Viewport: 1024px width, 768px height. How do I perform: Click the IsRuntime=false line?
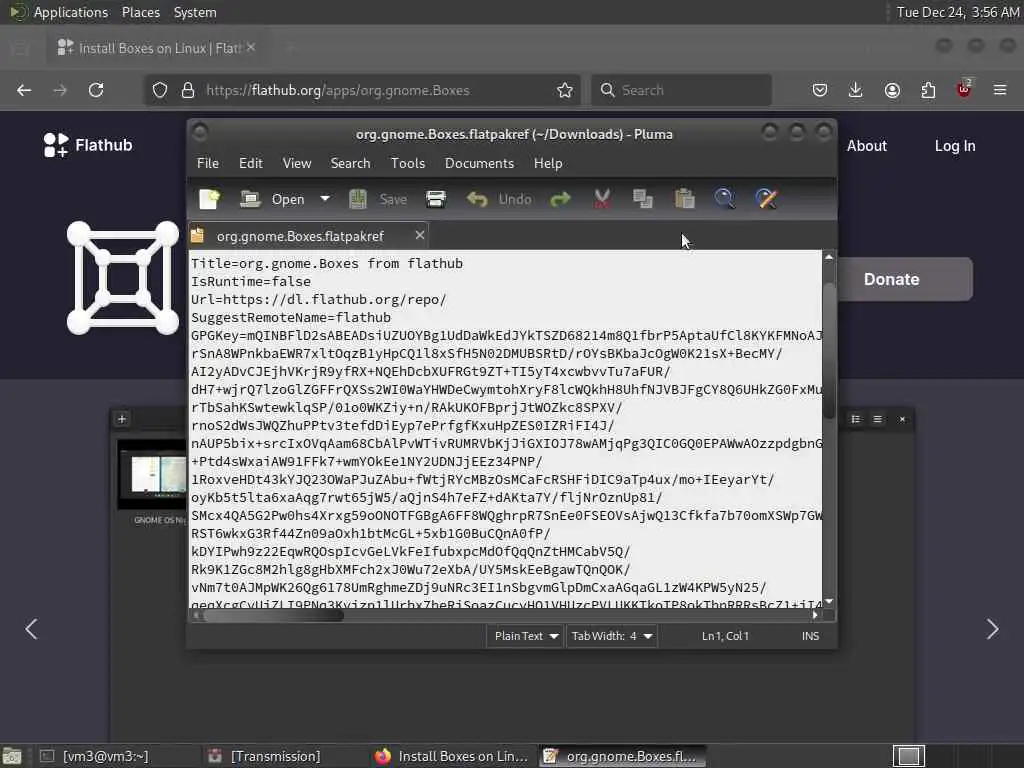[251, 281]
